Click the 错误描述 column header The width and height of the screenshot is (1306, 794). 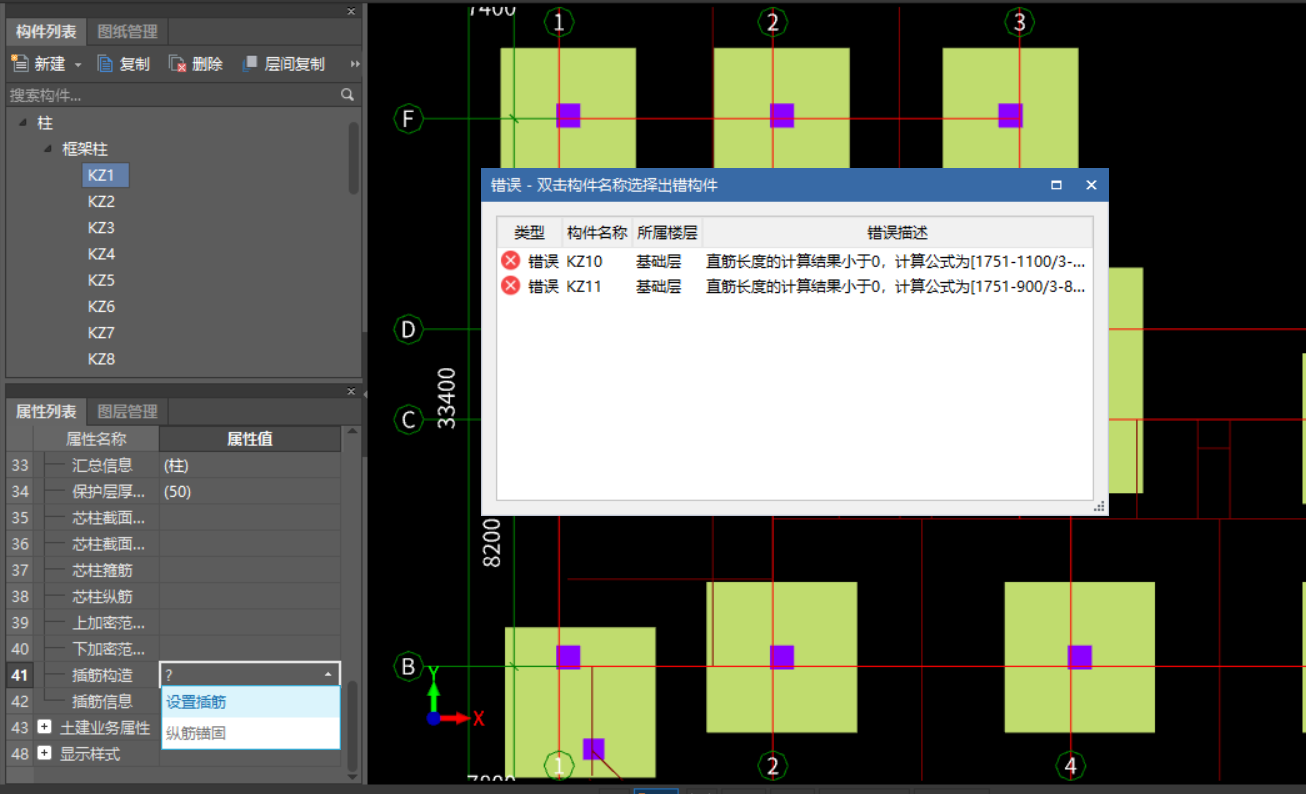tap(897, 232)
